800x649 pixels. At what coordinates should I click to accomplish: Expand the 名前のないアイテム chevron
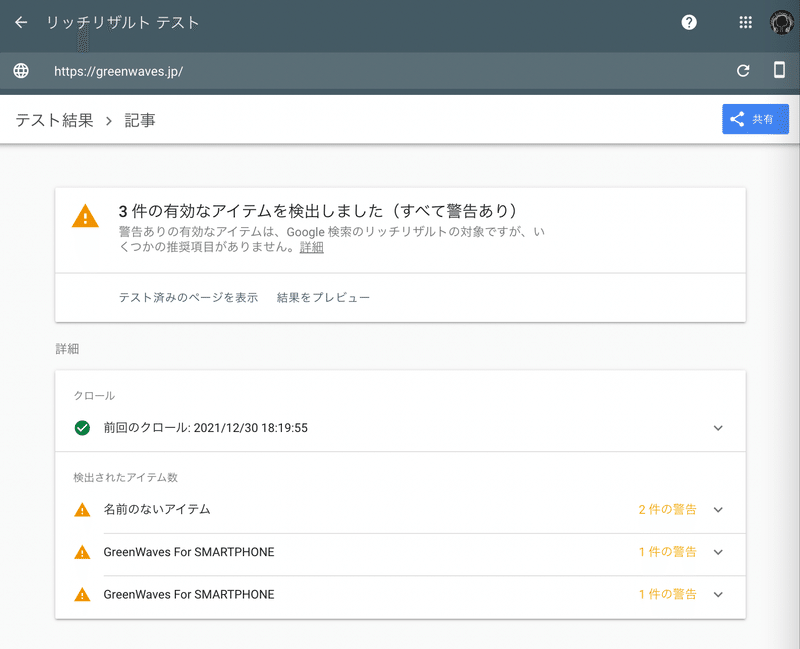718,510
